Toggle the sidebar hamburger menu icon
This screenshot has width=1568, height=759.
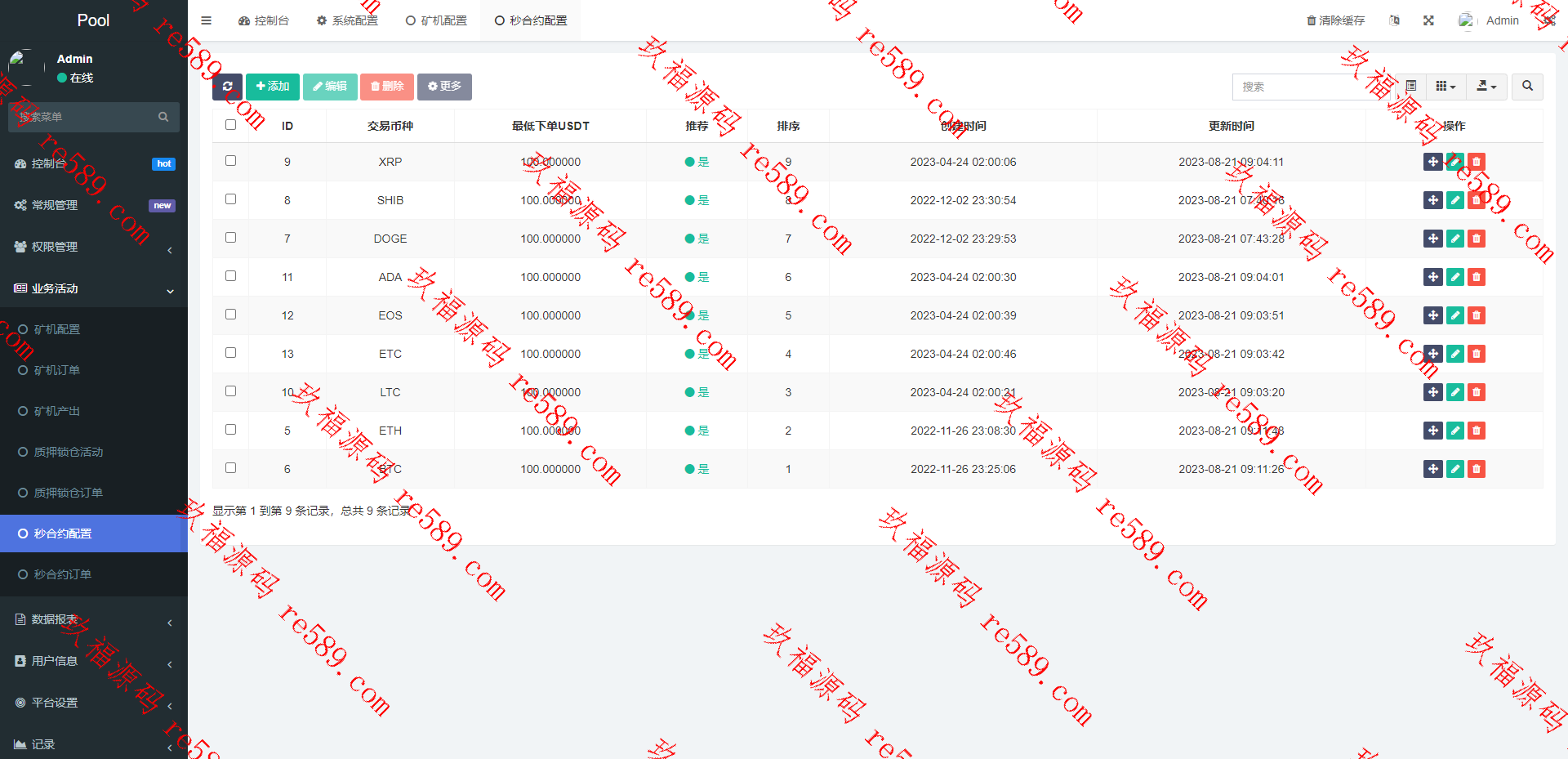[x=206, y=20]
